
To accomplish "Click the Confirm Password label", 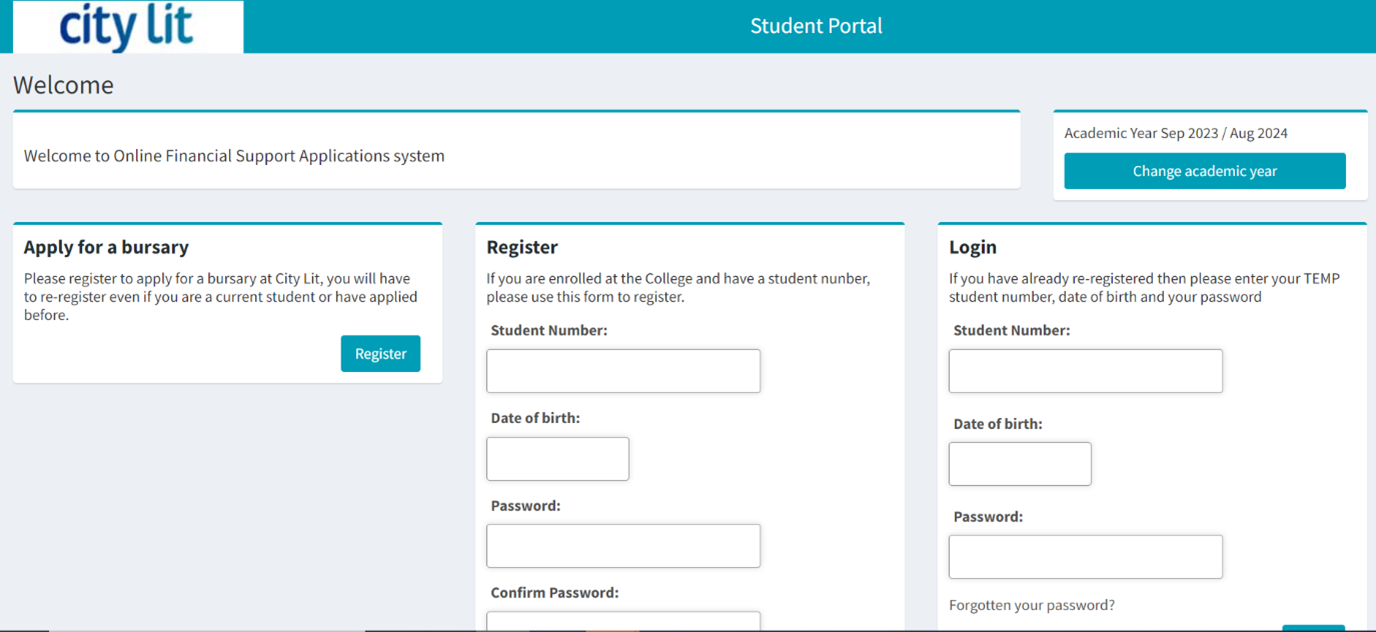I will click(x=554, y=593).
